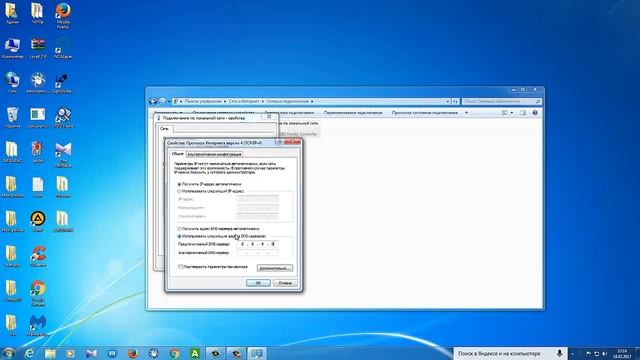Select obtain IP address automatically
The width and height of the screenshot is (640, 360).
pos(179,184)
